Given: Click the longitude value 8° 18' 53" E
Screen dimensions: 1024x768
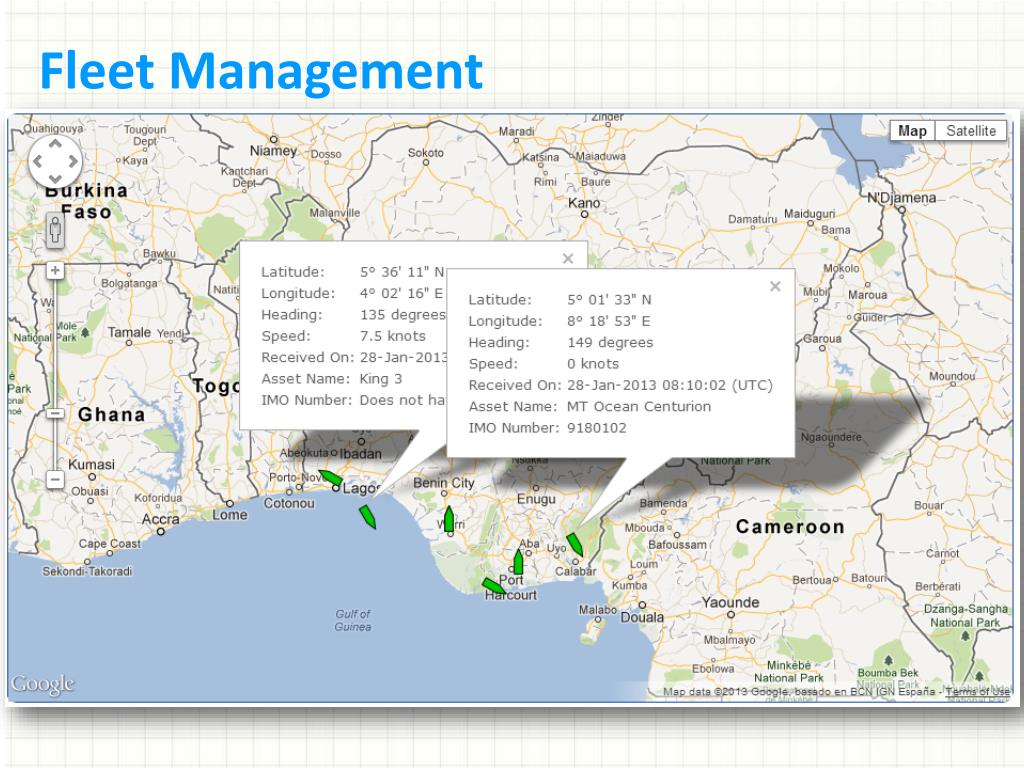Looking at the screenshot, I should (x=609, y=321).
